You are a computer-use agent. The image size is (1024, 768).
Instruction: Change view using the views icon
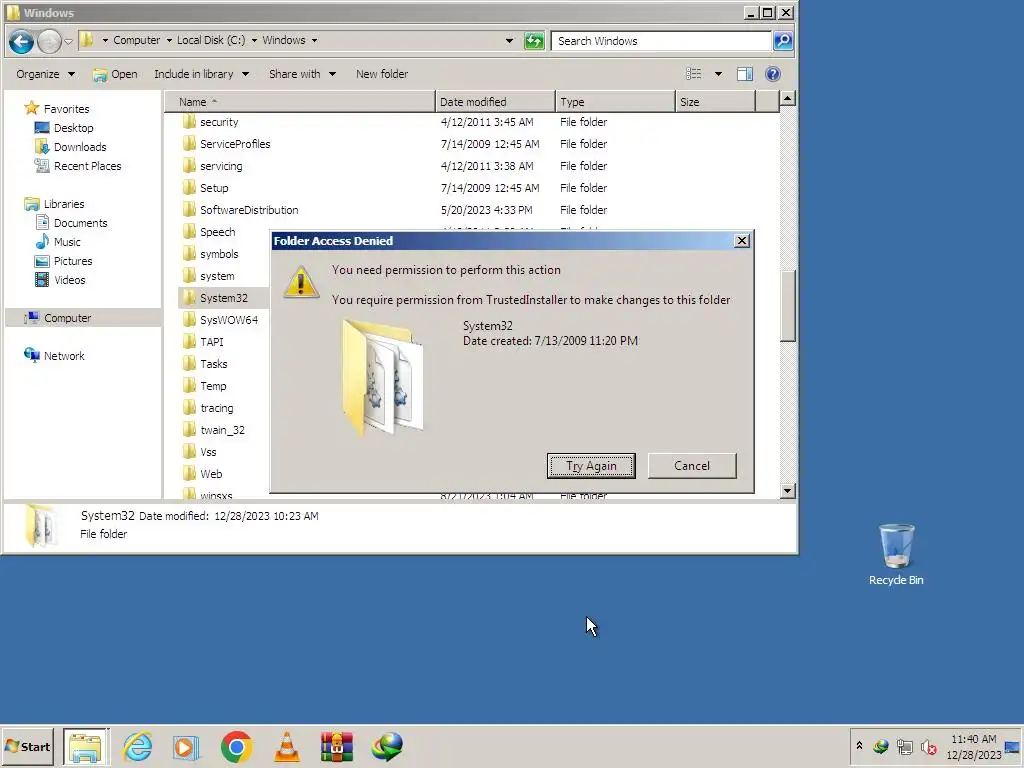(x=694, y=74)
